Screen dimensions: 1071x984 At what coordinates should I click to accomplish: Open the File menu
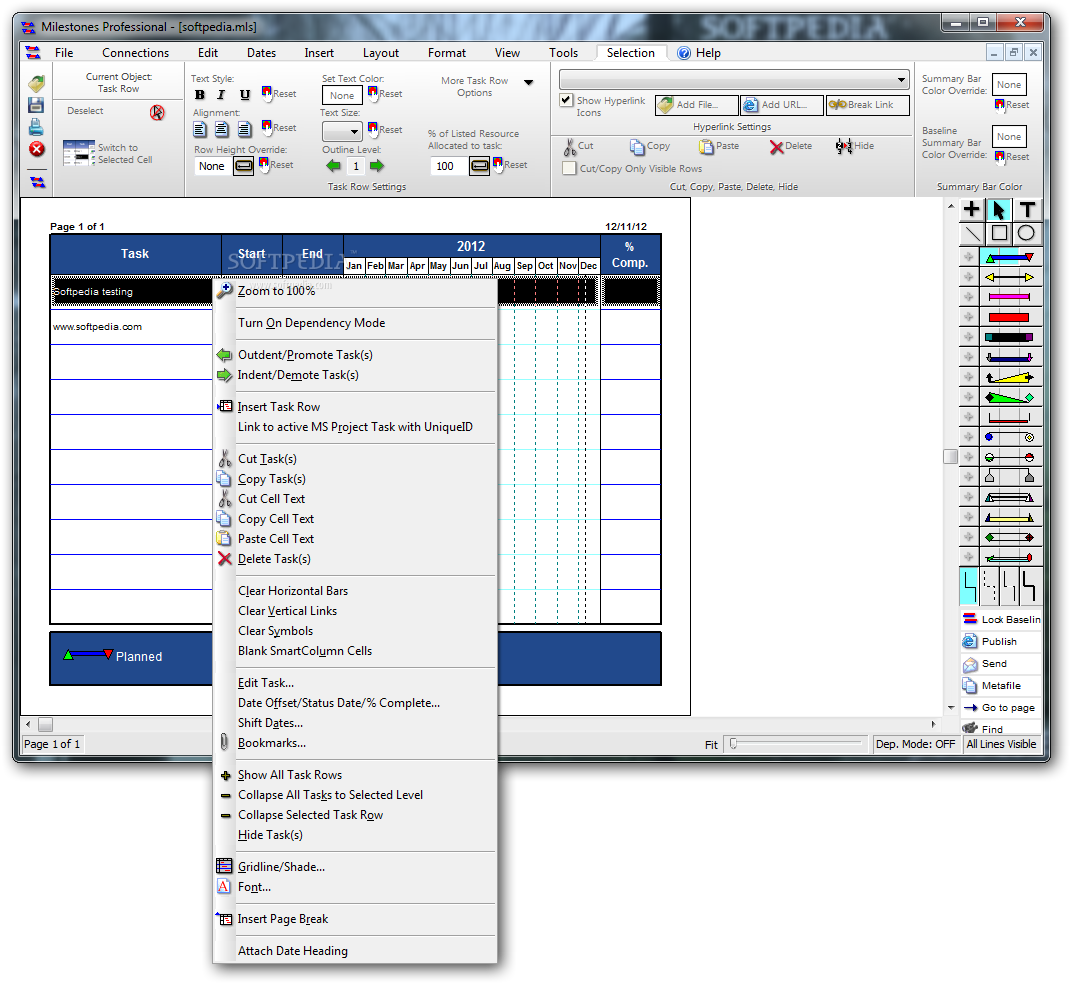[64, 53]
